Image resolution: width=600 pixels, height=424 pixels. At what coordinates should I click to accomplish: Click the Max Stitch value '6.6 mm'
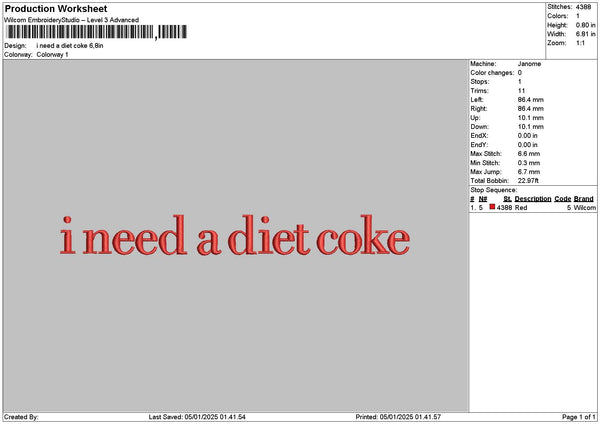(x=529, y=154)
